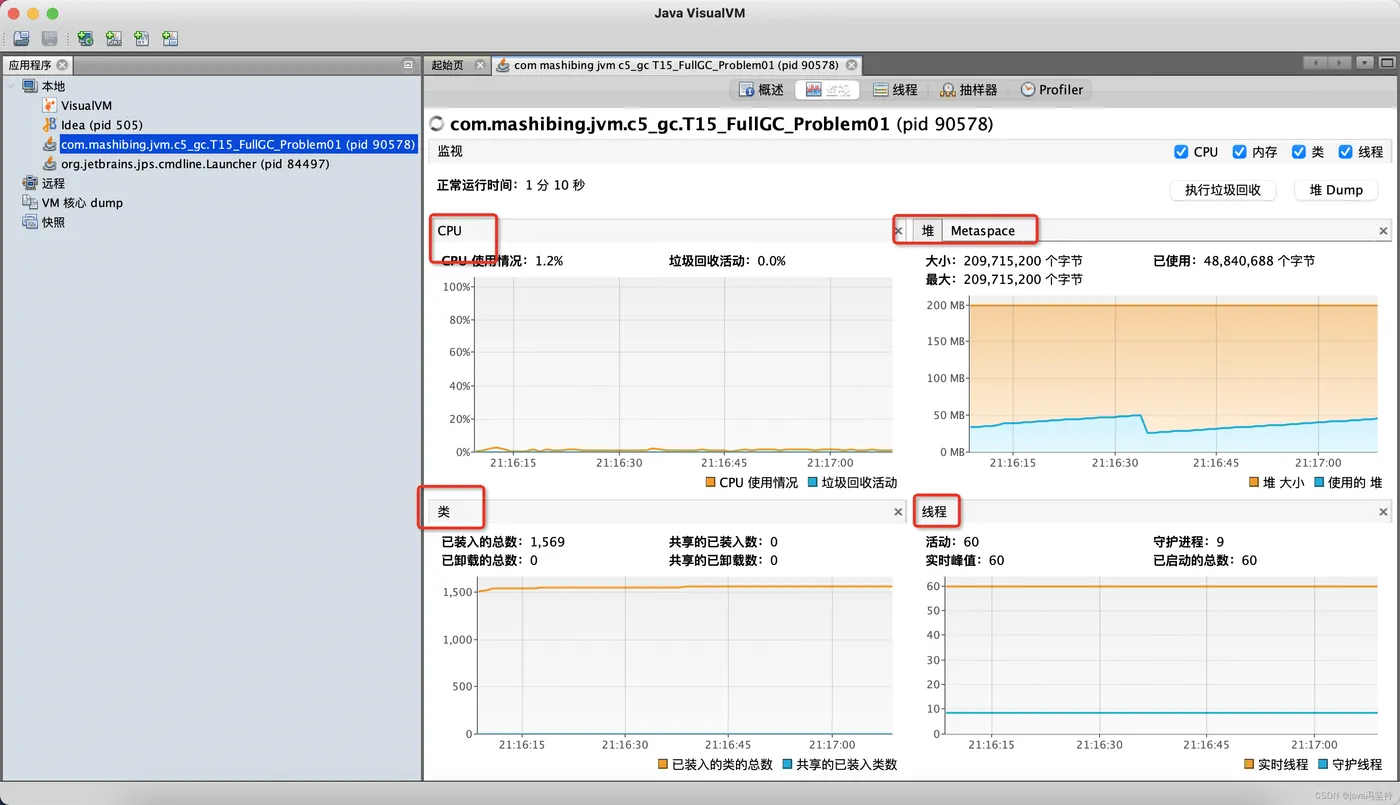The width and height of the screenshot is (1400, 805).
Task: Minimize the 应用程序 panel with its window icon
Action: pyautogui.click(x=408, y=65)
